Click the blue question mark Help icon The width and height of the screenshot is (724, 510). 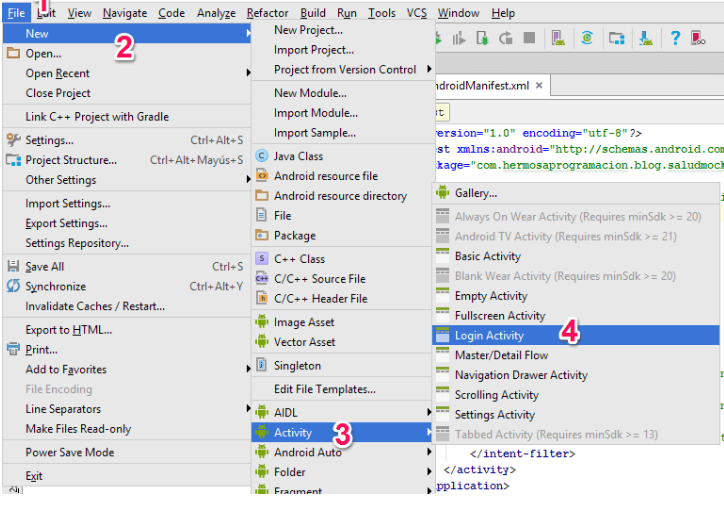(675, 38)
